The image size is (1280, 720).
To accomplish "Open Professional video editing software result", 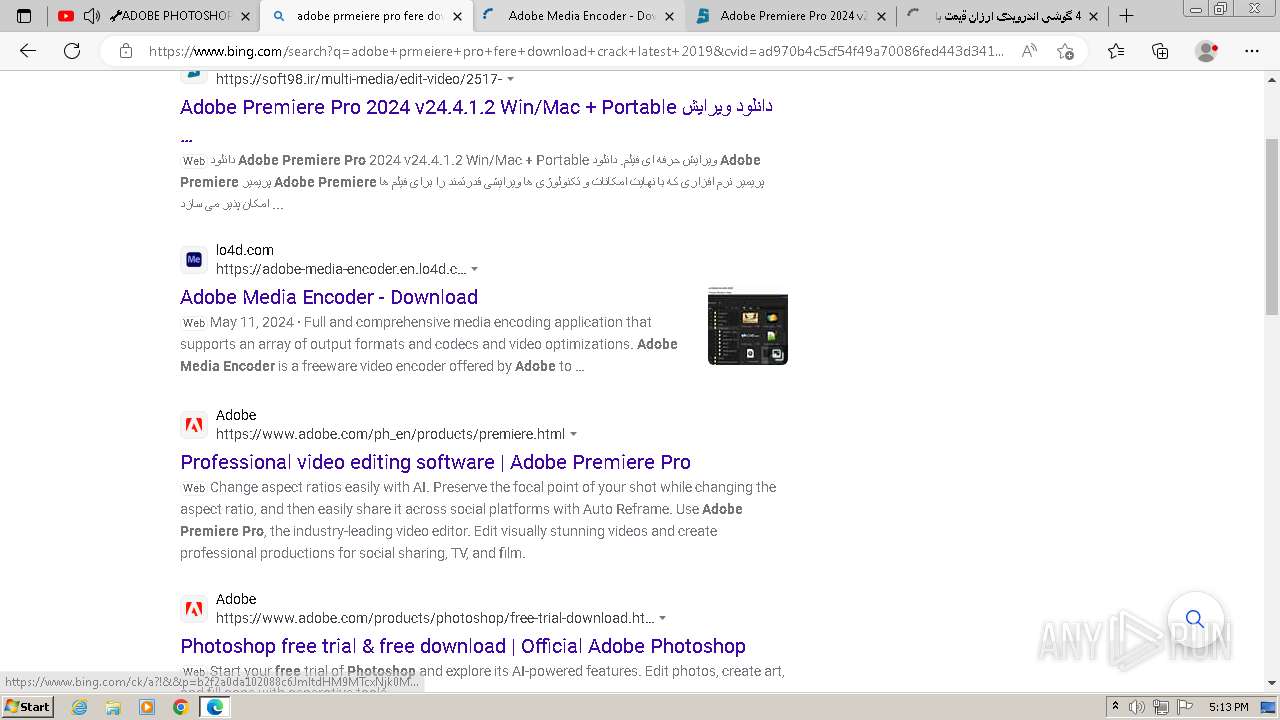I will point(435,462).
